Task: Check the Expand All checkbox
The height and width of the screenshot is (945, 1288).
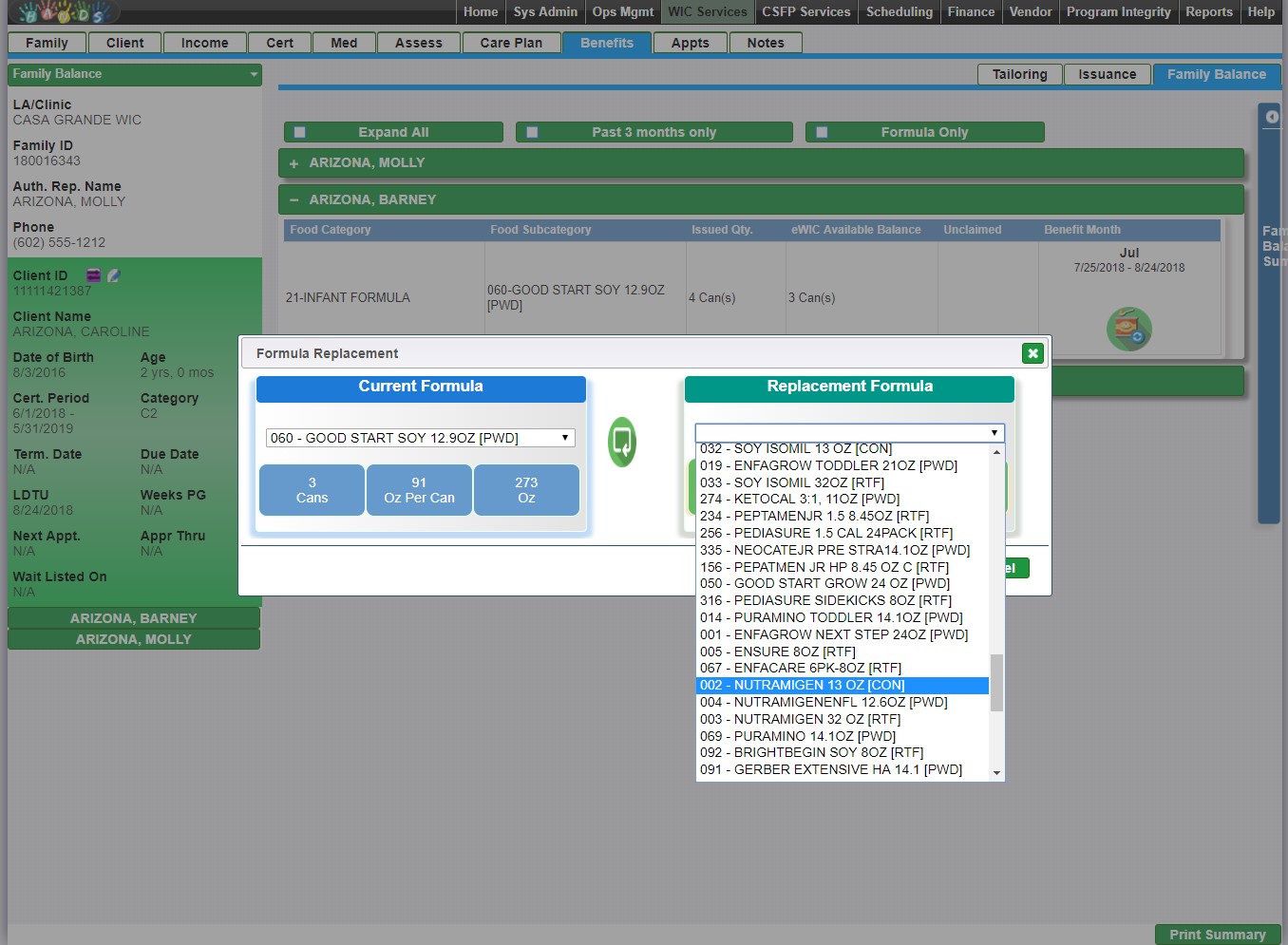Action: tap(300, 133)
